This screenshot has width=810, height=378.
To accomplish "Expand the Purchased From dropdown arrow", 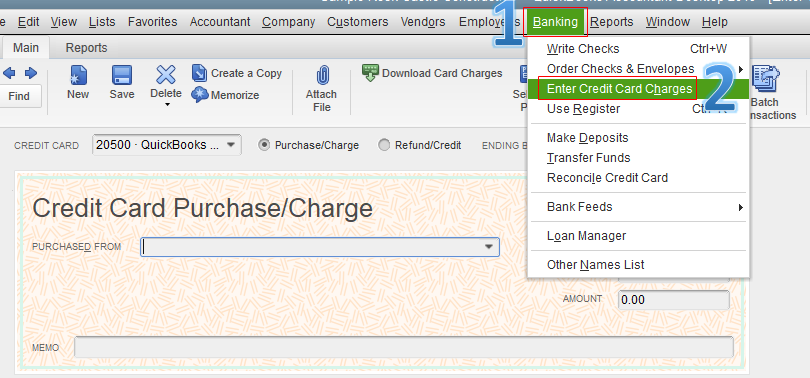I will [x=489, y=247].
